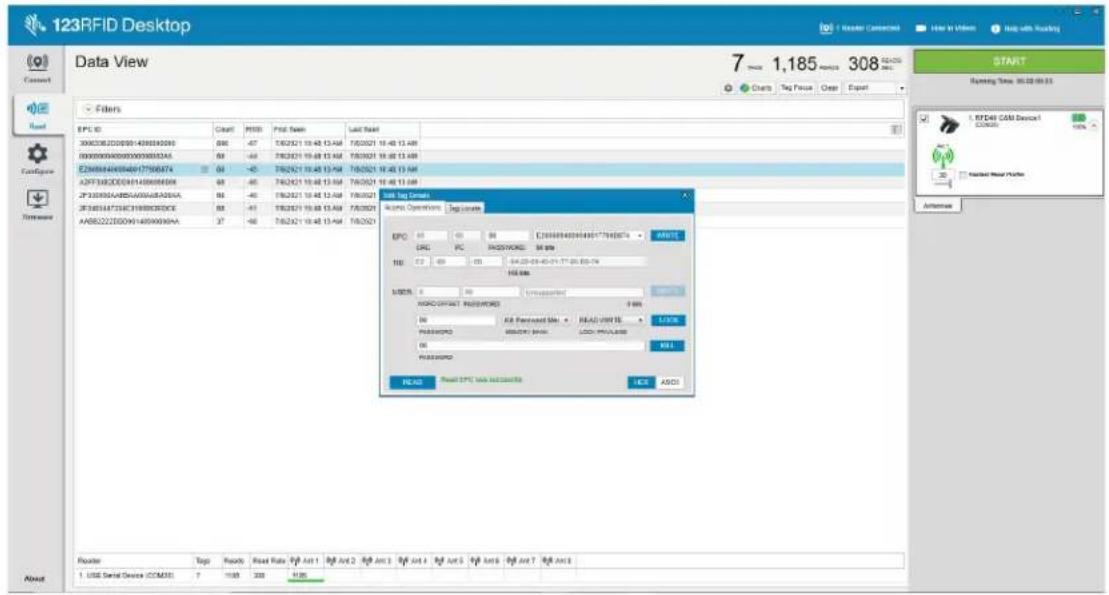Open the Configure gear in the sidebar
This screenshot has width=1109, height=595.
[x=37, y=159]
